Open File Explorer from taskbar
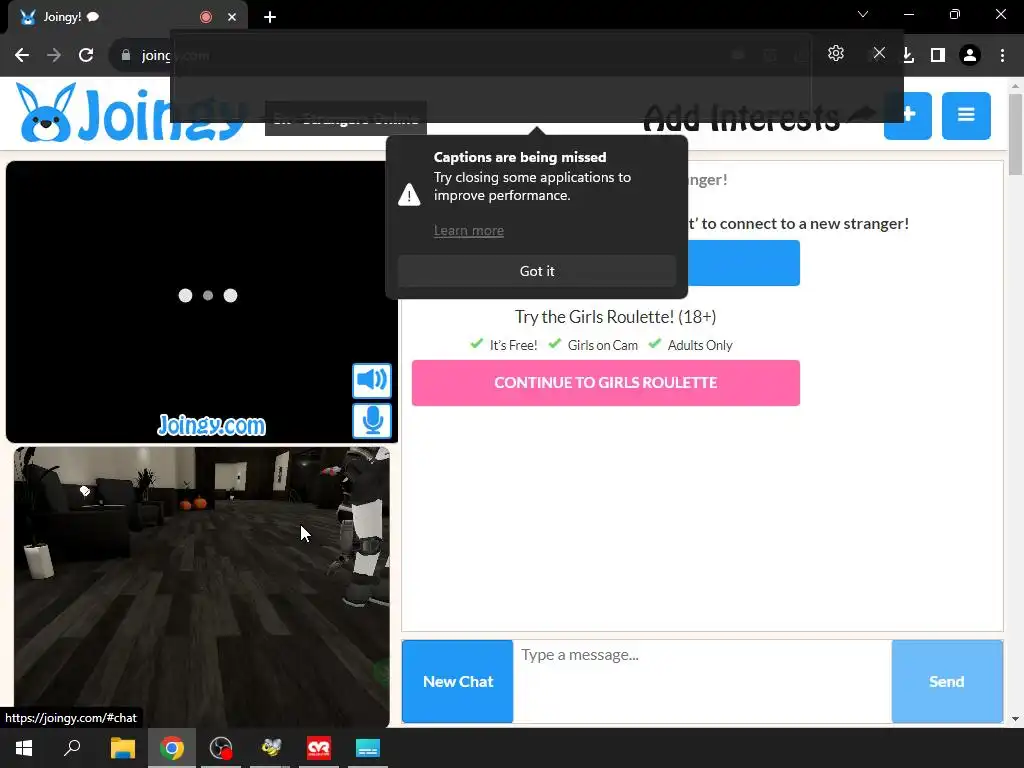This screenshot has width=1024, height=768. point(122,748)
